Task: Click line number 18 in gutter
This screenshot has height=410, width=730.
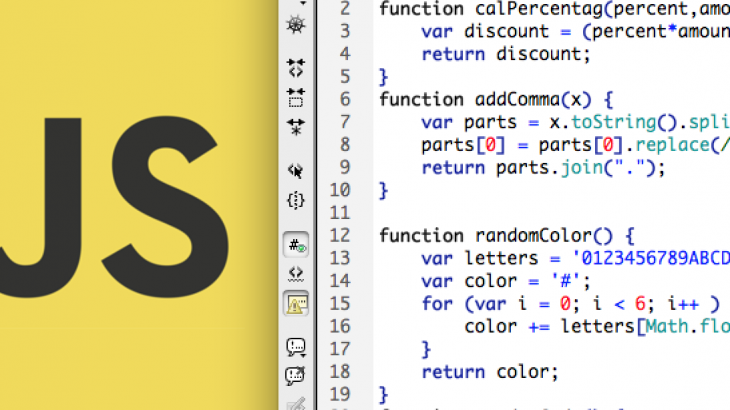Action: pos(340,372)
